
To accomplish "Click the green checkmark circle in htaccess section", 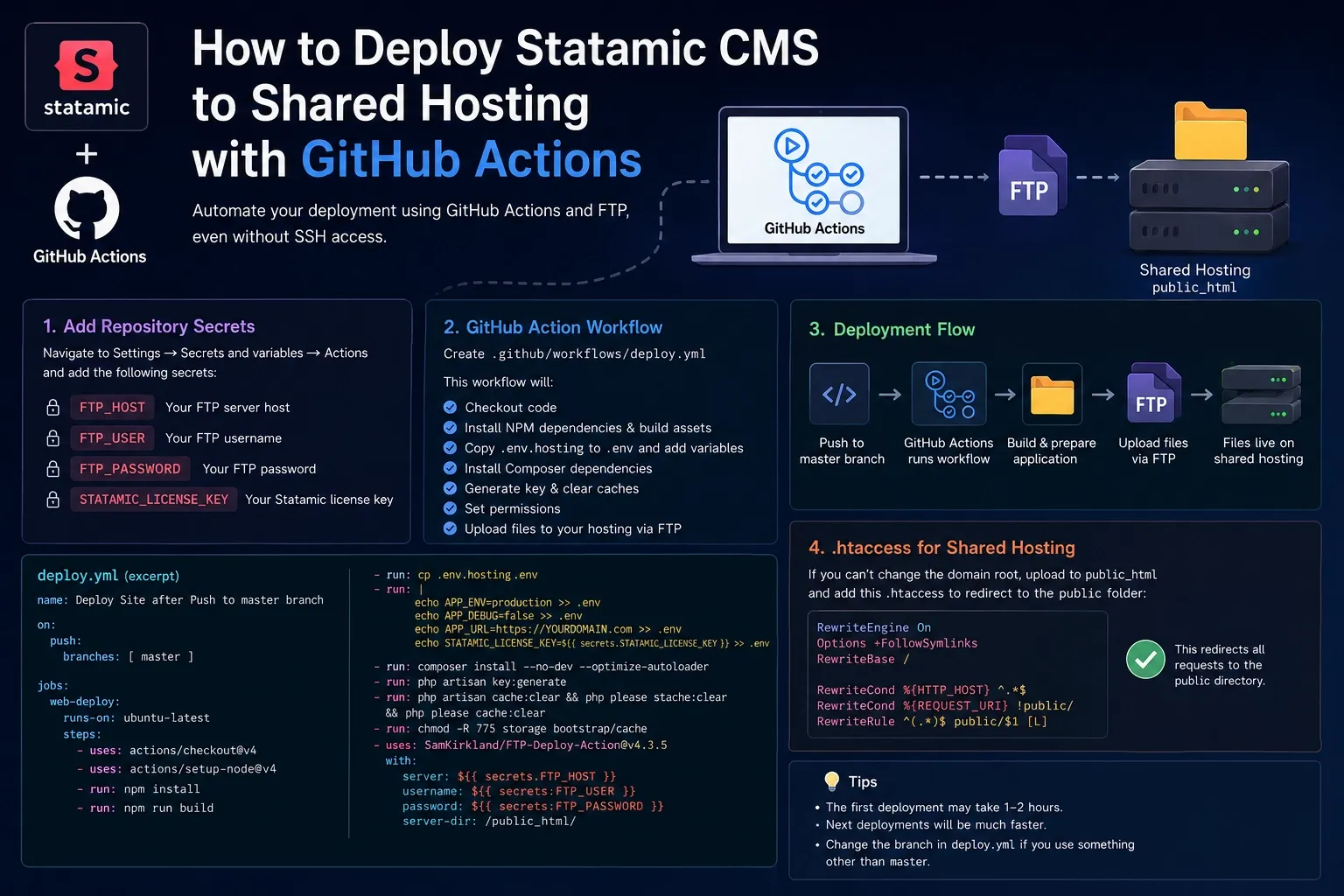I will point(1145,660).
